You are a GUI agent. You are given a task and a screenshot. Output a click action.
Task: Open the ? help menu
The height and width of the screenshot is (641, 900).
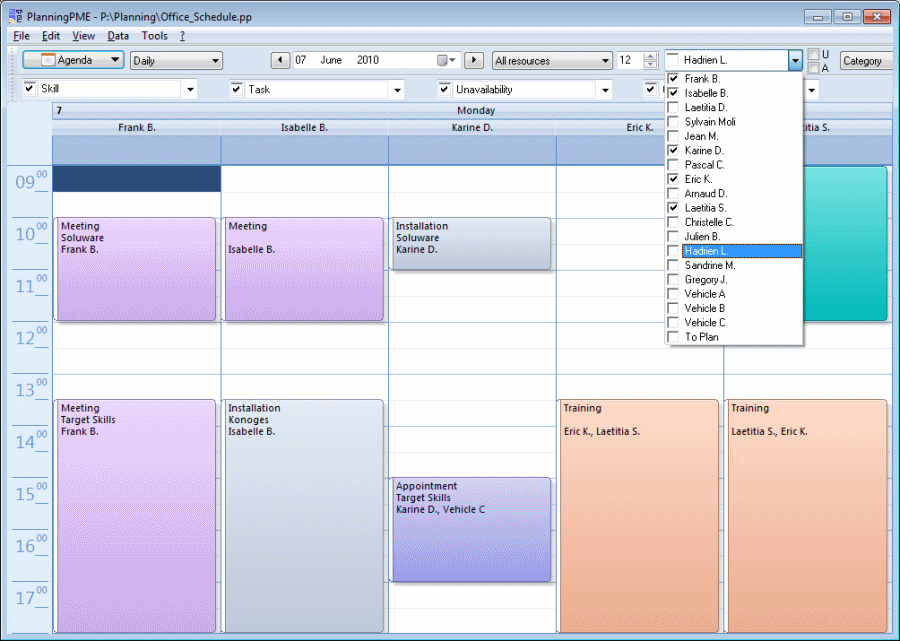[x=182, y=36]
